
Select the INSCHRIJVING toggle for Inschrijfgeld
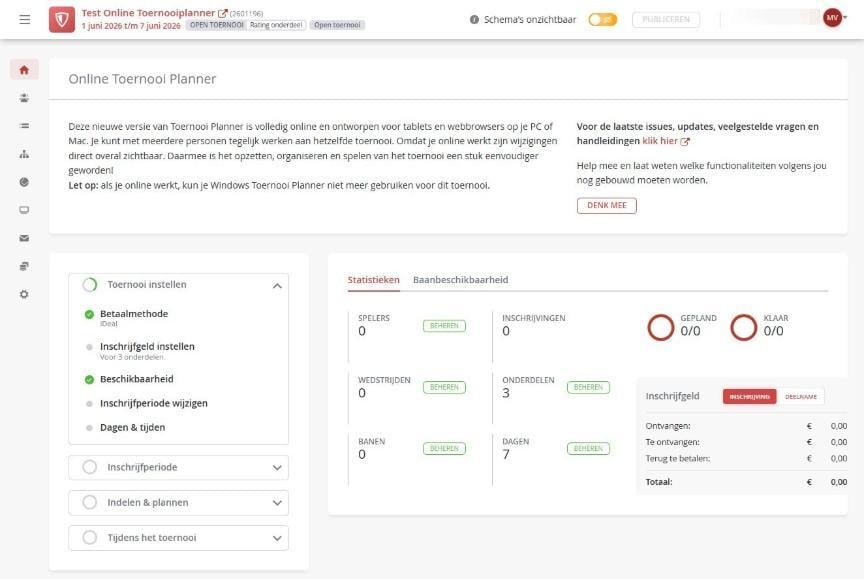point(749,397)
